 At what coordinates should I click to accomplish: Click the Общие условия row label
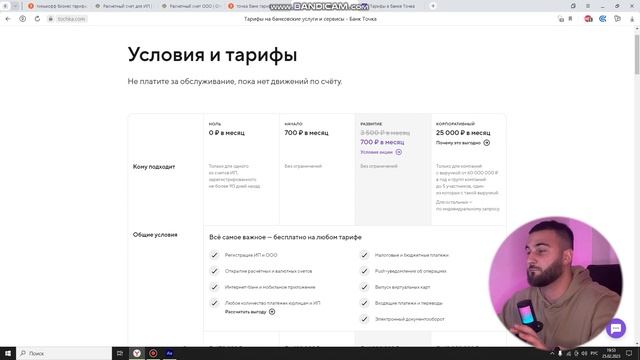[x=155, y=235]
